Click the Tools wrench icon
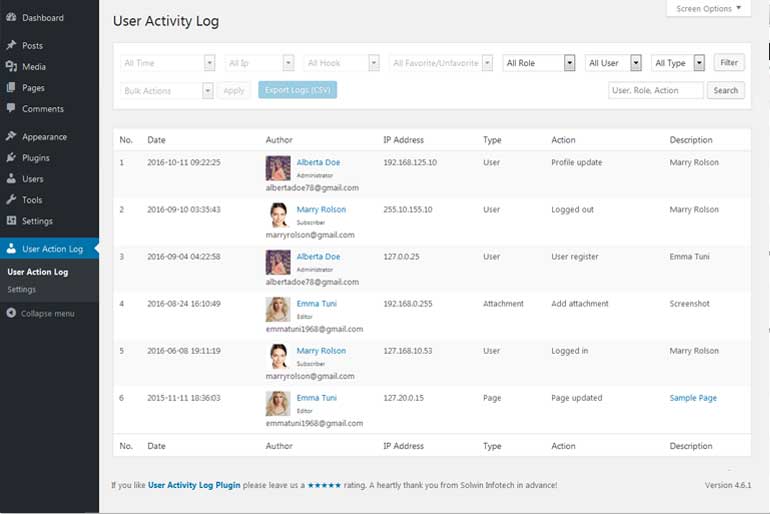Screen dimensions: 770x514 pos(11,199)
